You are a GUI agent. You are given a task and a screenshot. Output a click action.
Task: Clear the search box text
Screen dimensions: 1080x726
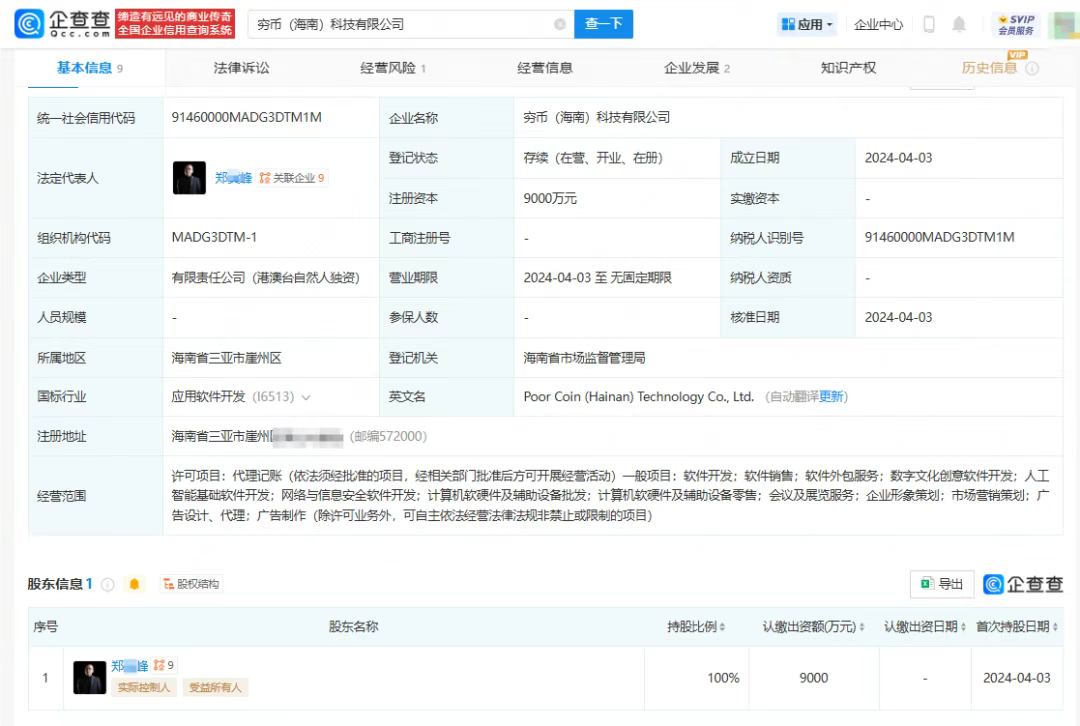[560, 24]
